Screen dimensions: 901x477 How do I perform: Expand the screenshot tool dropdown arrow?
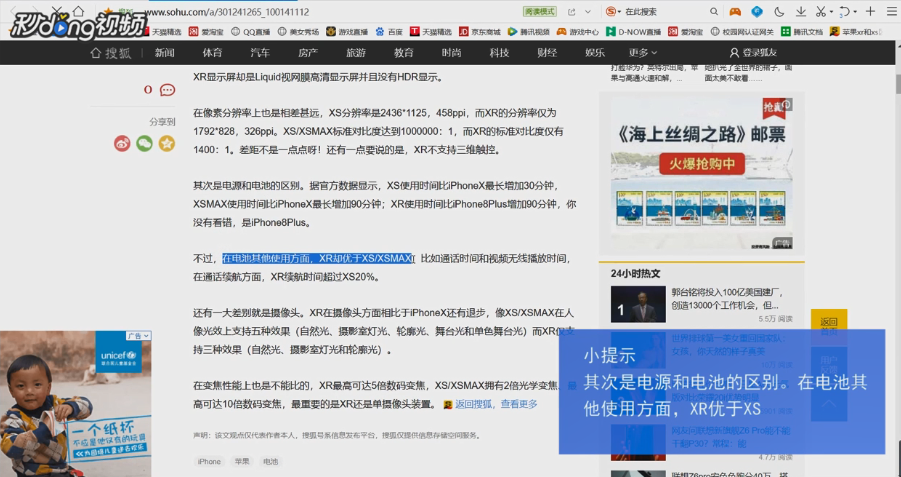point(831,12)
